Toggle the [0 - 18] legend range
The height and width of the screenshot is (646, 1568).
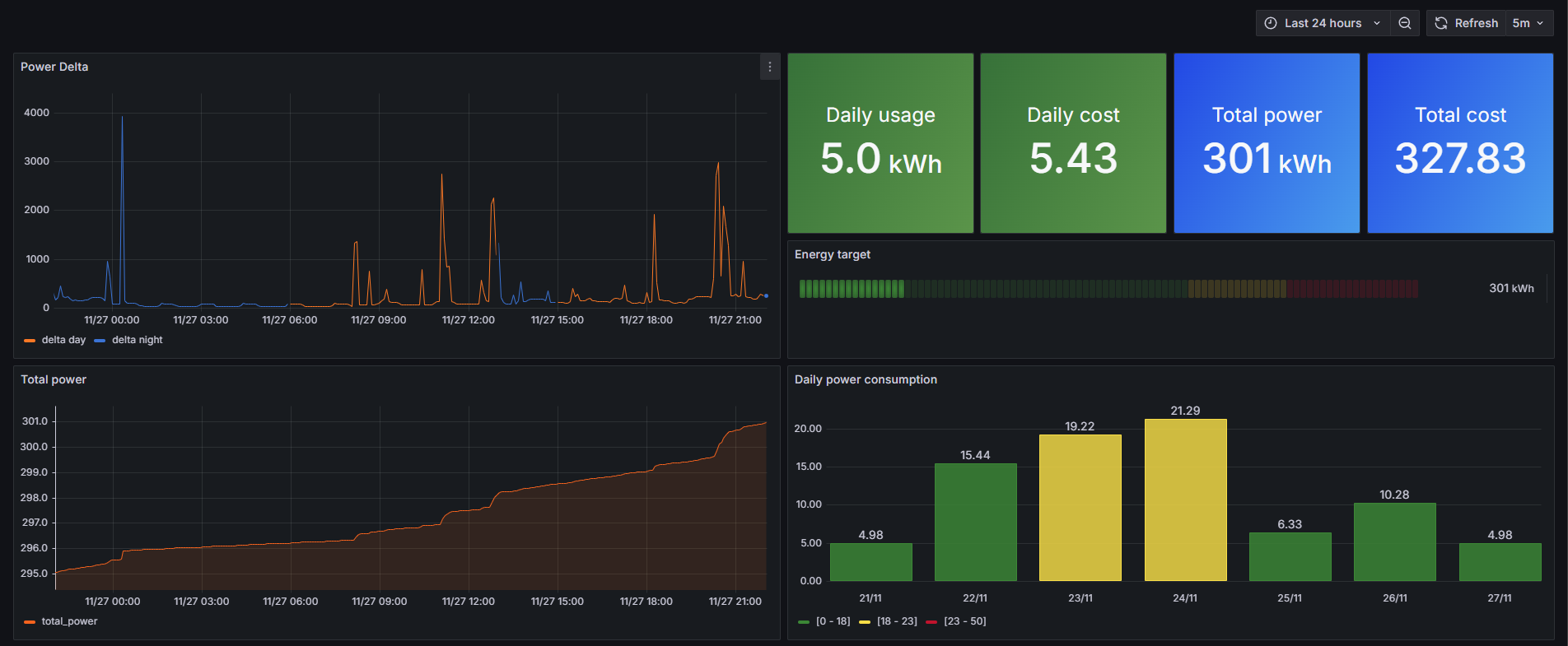[833, 621]
